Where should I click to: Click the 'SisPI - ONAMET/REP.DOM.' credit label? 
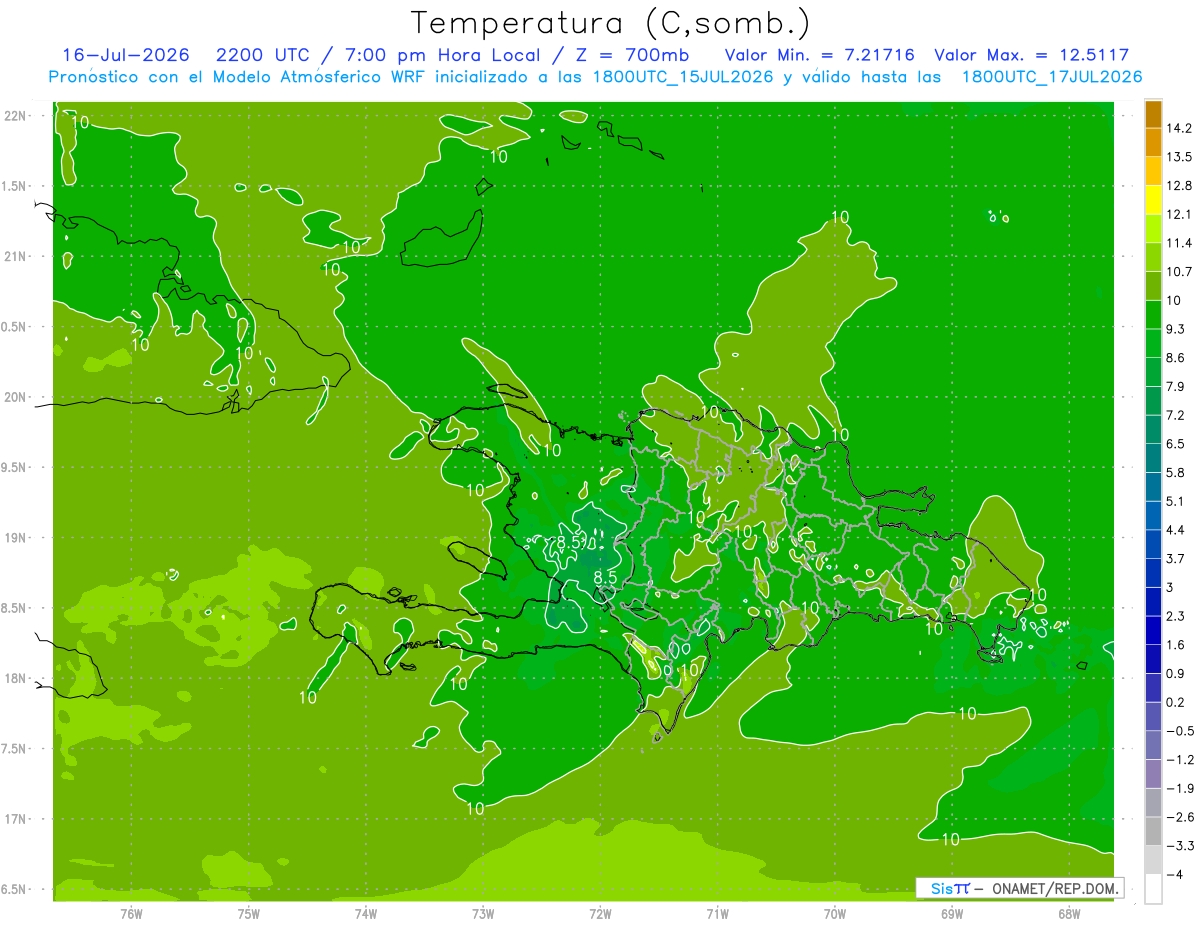1020,887
